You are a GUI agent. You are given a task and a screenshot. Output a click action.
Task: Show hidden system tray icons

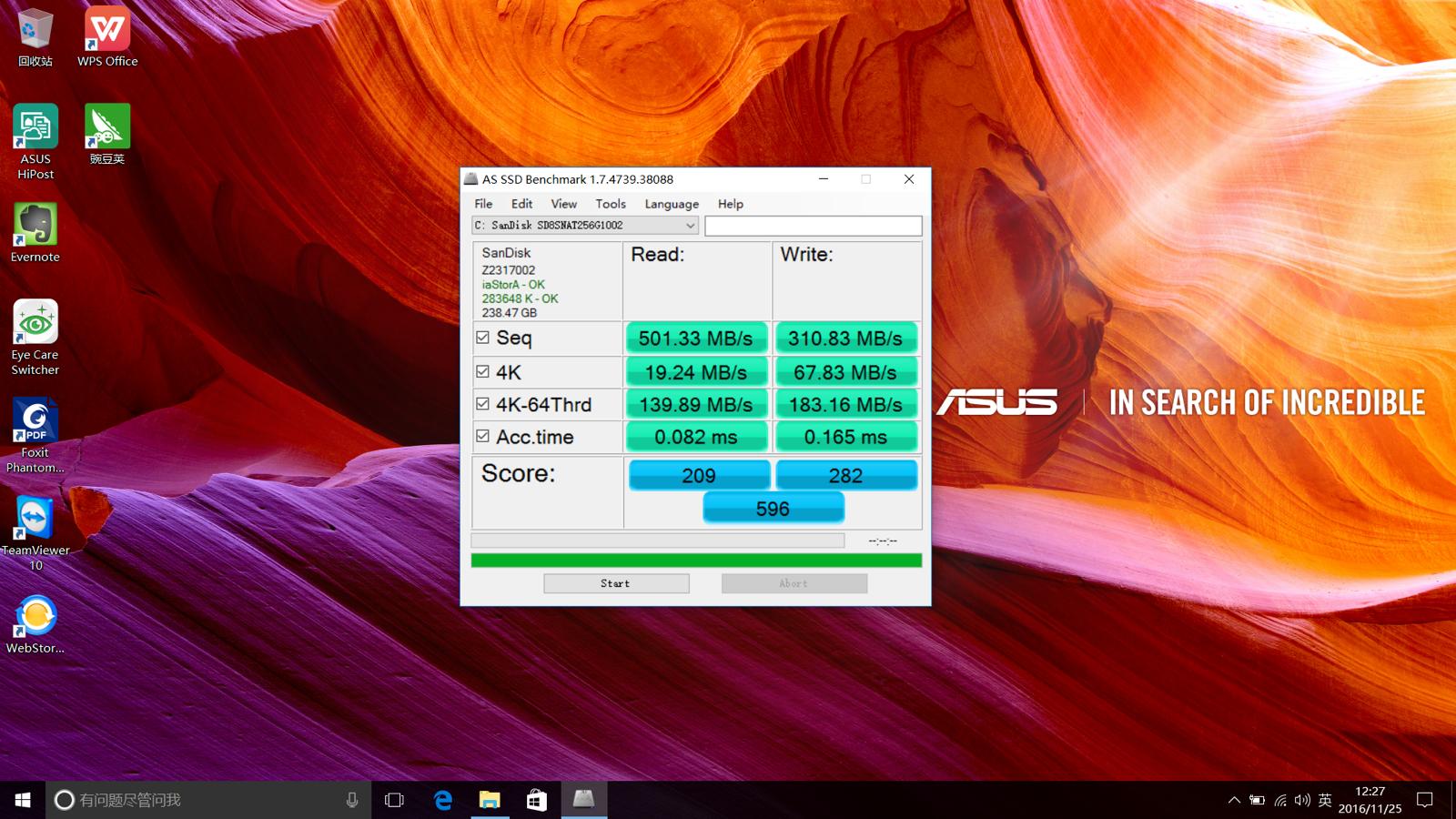click(x=1234, y=800)
